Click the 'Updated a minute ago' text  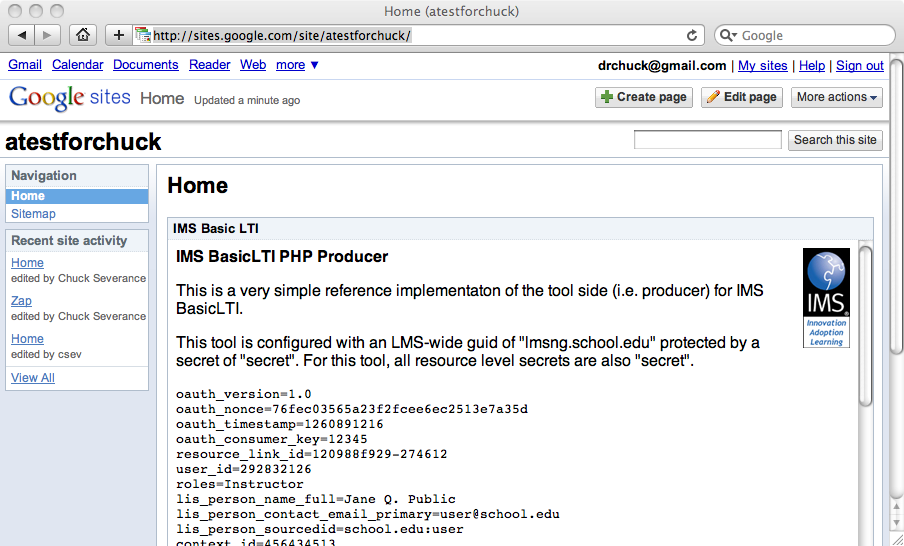click(x=247, y=100)
